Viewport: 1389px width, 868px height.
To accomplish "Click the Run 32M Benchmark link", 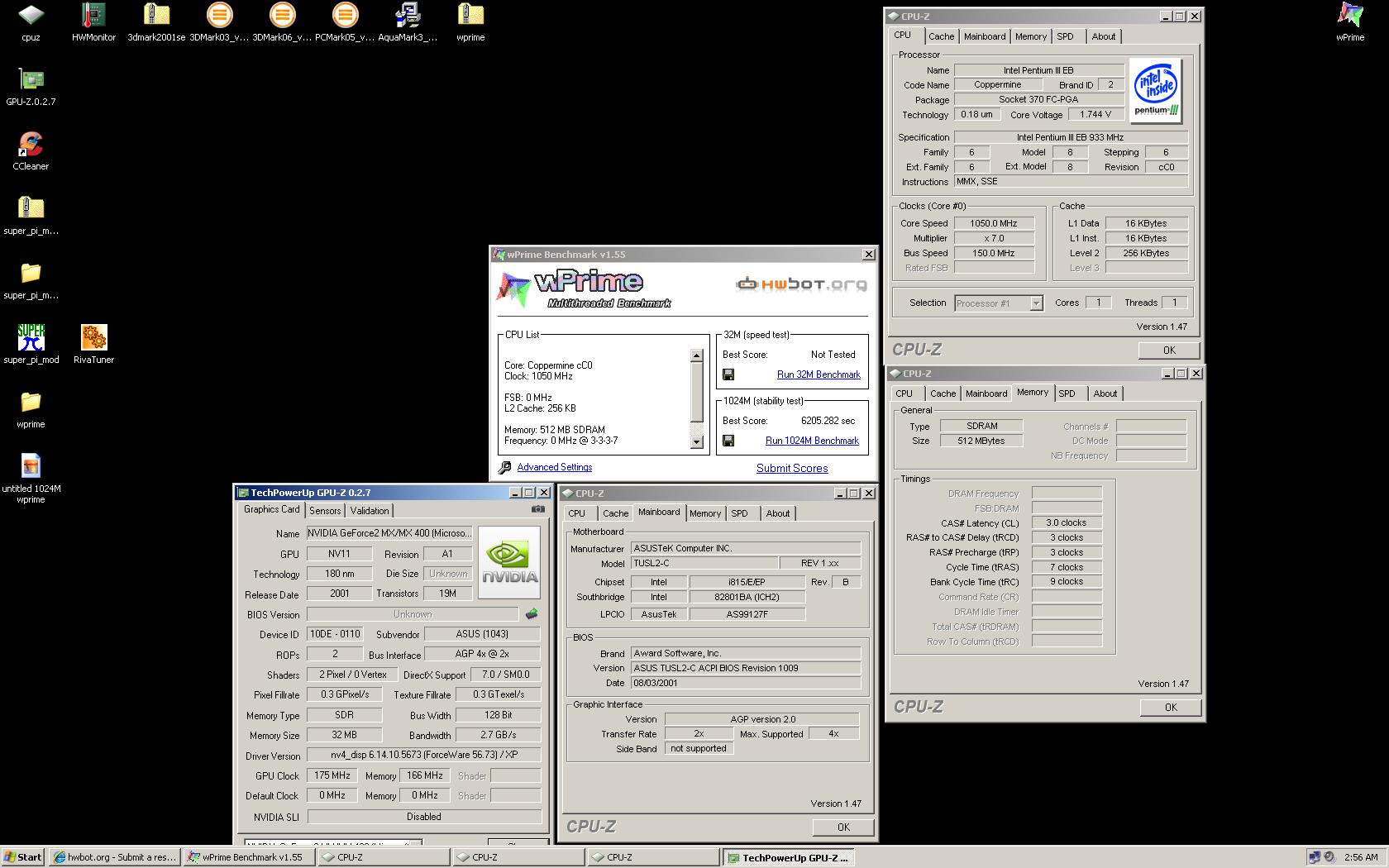I will 819,374.
